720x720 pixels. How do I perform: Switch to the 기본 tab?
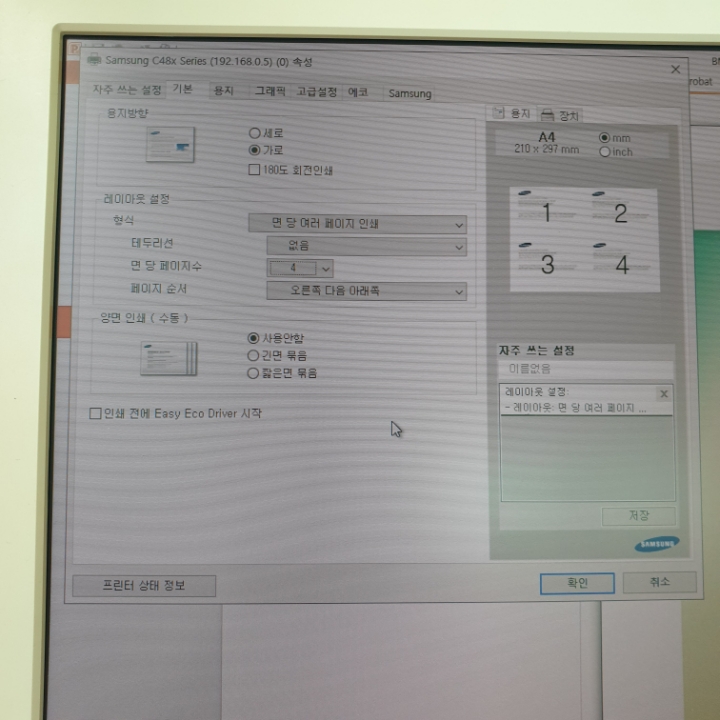tap(182, 89)
